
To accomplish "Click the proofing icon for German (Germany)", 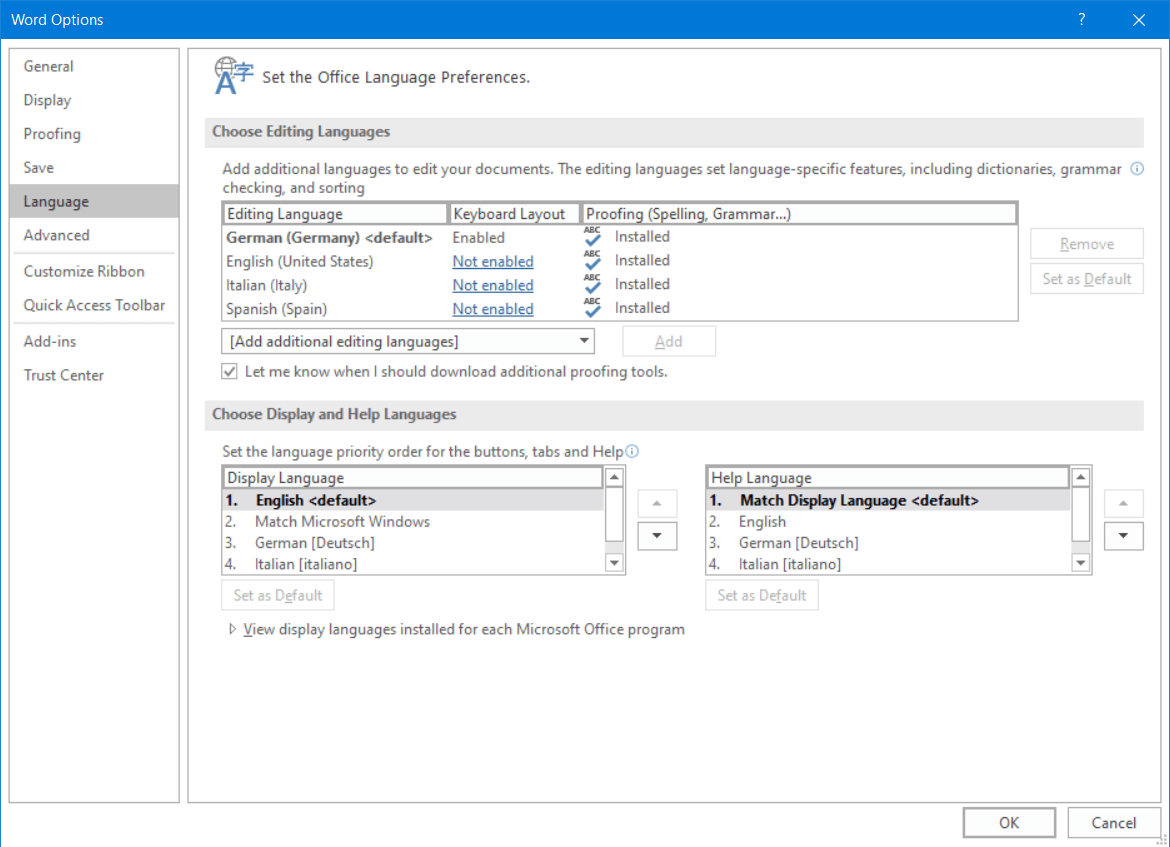I will (593, 237).
